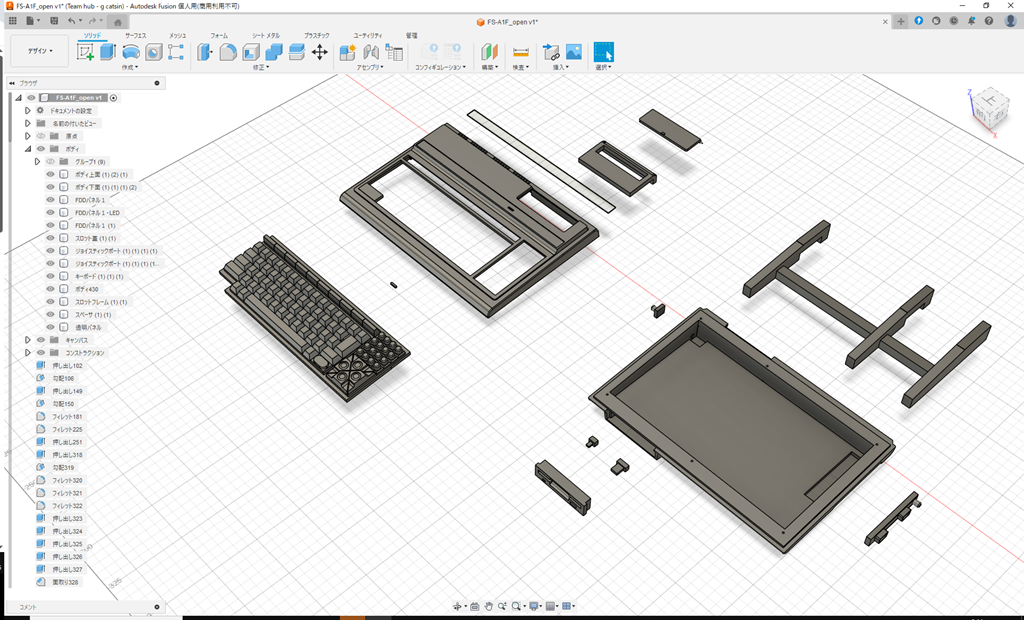Click the Move/Copy icon in the ribbon
Screen dimensions: 1024x620
(320, 52)
